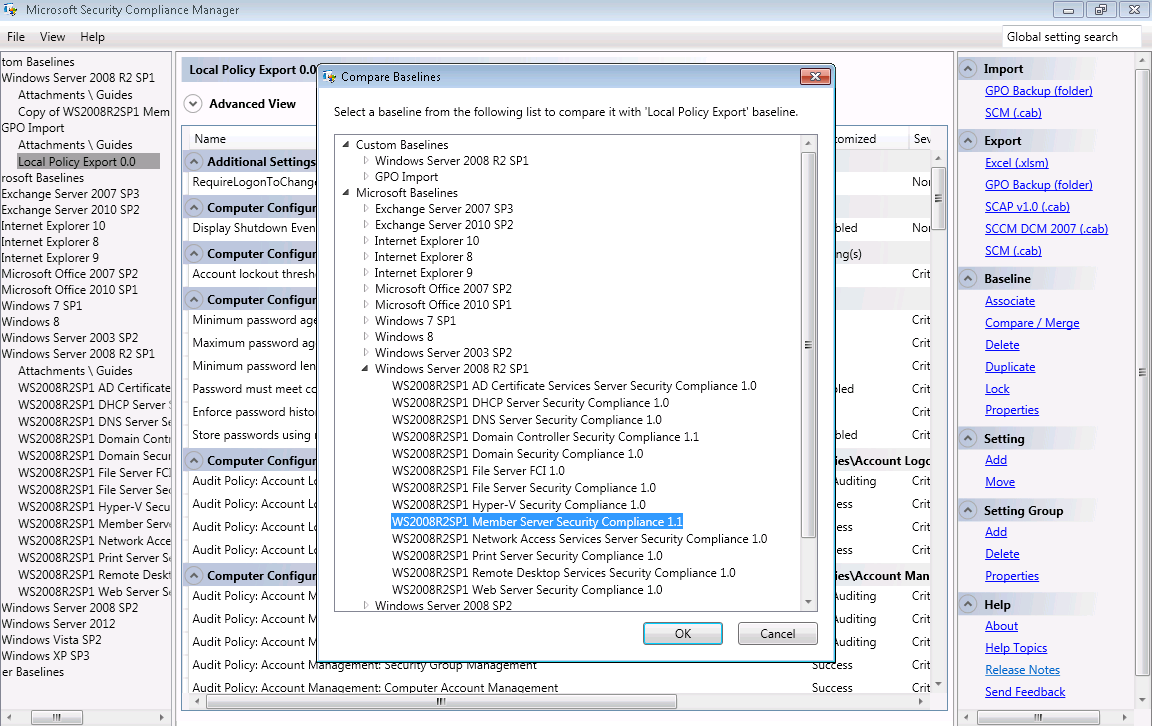The height and width of the screenshot is (726, 1152).
Task: Select Enforce password history setting row
Action: 253,411
